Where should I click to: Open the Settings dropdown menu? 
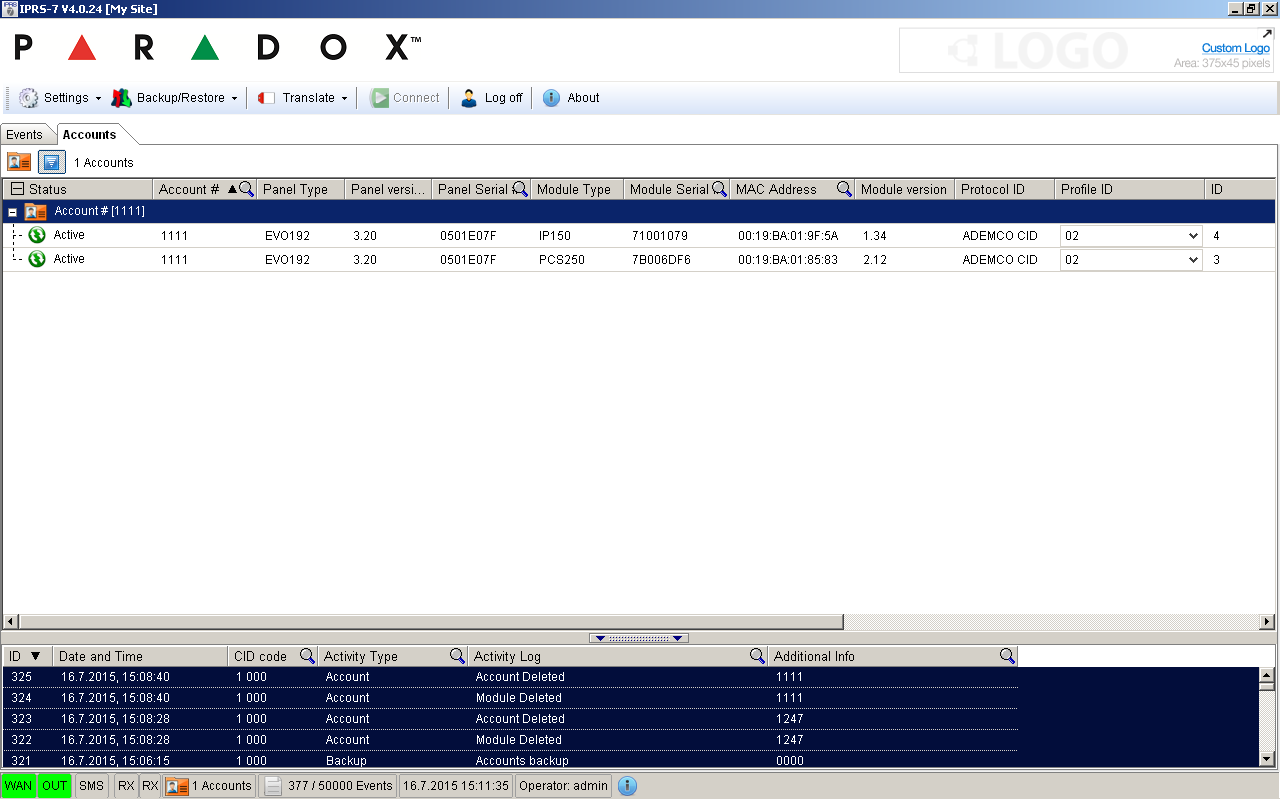(x=60, y=98)
